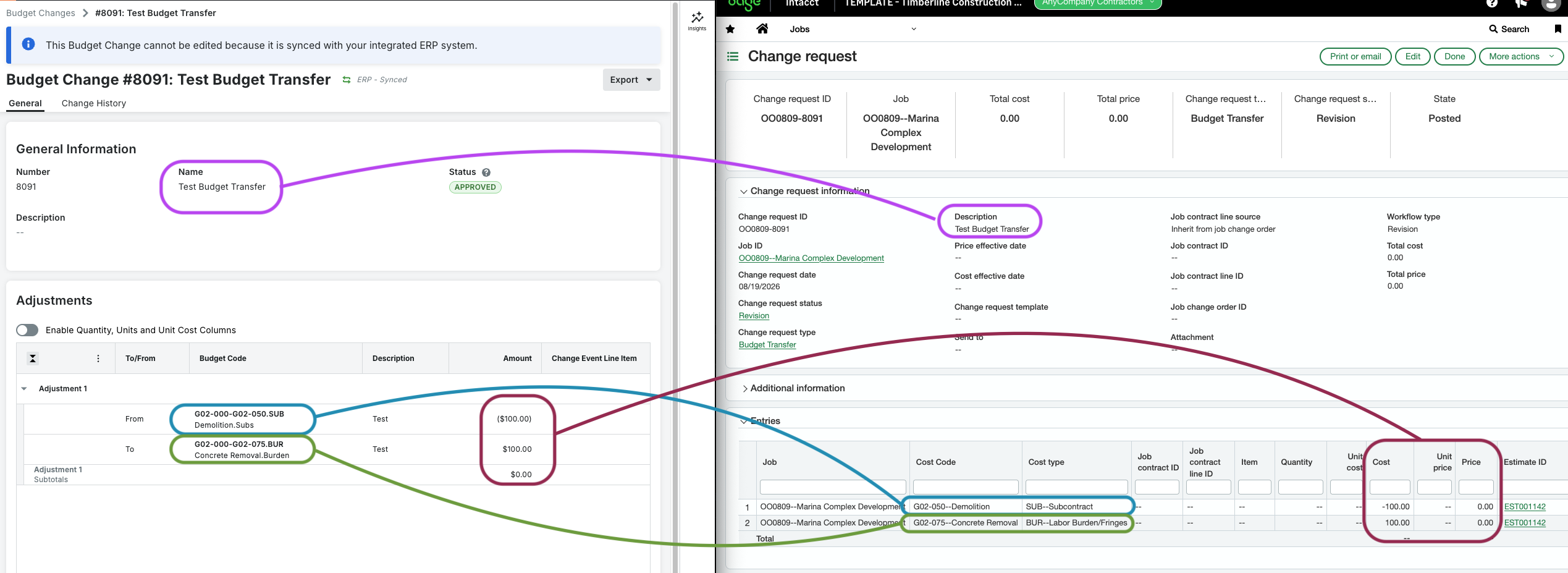Click the Done button
The image size is (1568, 573).
point(1454,56)
